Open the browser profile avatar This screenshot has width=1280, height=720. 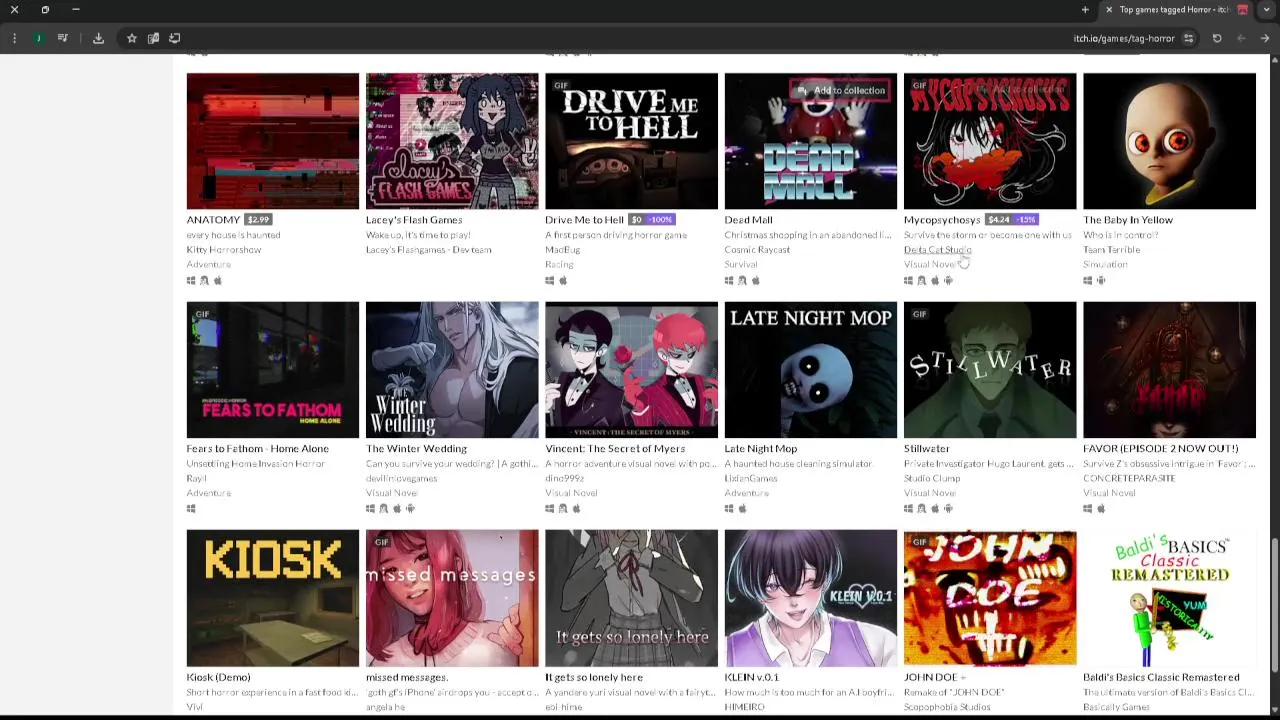click(38, 38)
